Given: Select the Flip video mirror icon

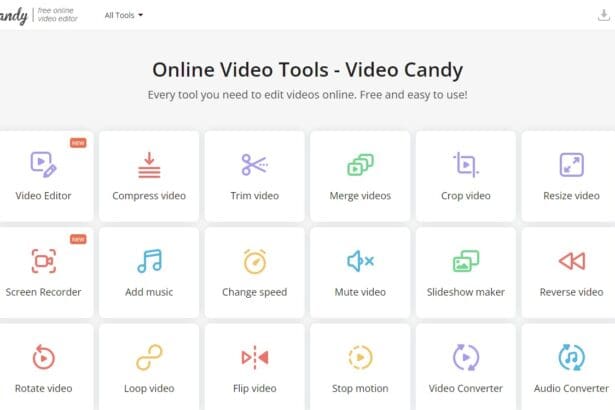Looking at the screenshot, I should [255, 357].
